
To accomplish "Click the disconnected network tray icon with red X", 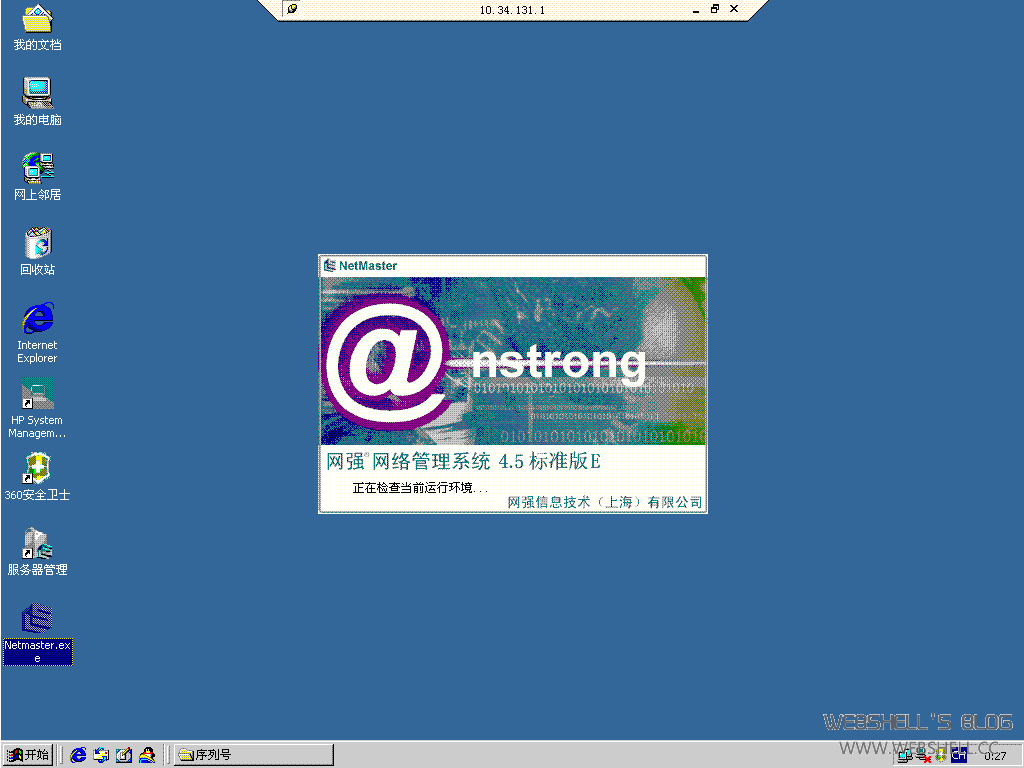I will (x=923, y=756).
